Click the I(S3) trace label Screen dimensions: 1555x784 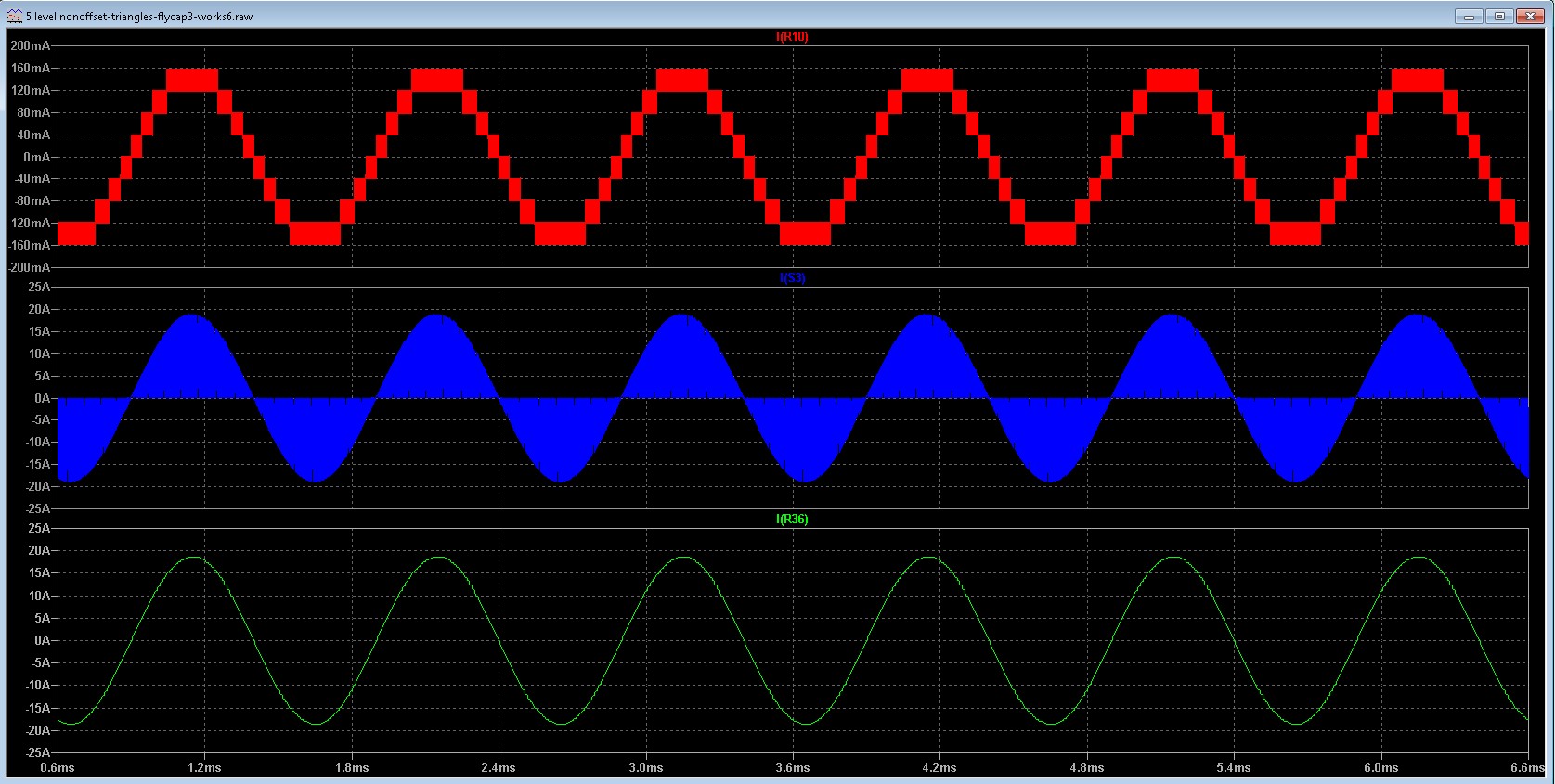click(x=792, y=278)
